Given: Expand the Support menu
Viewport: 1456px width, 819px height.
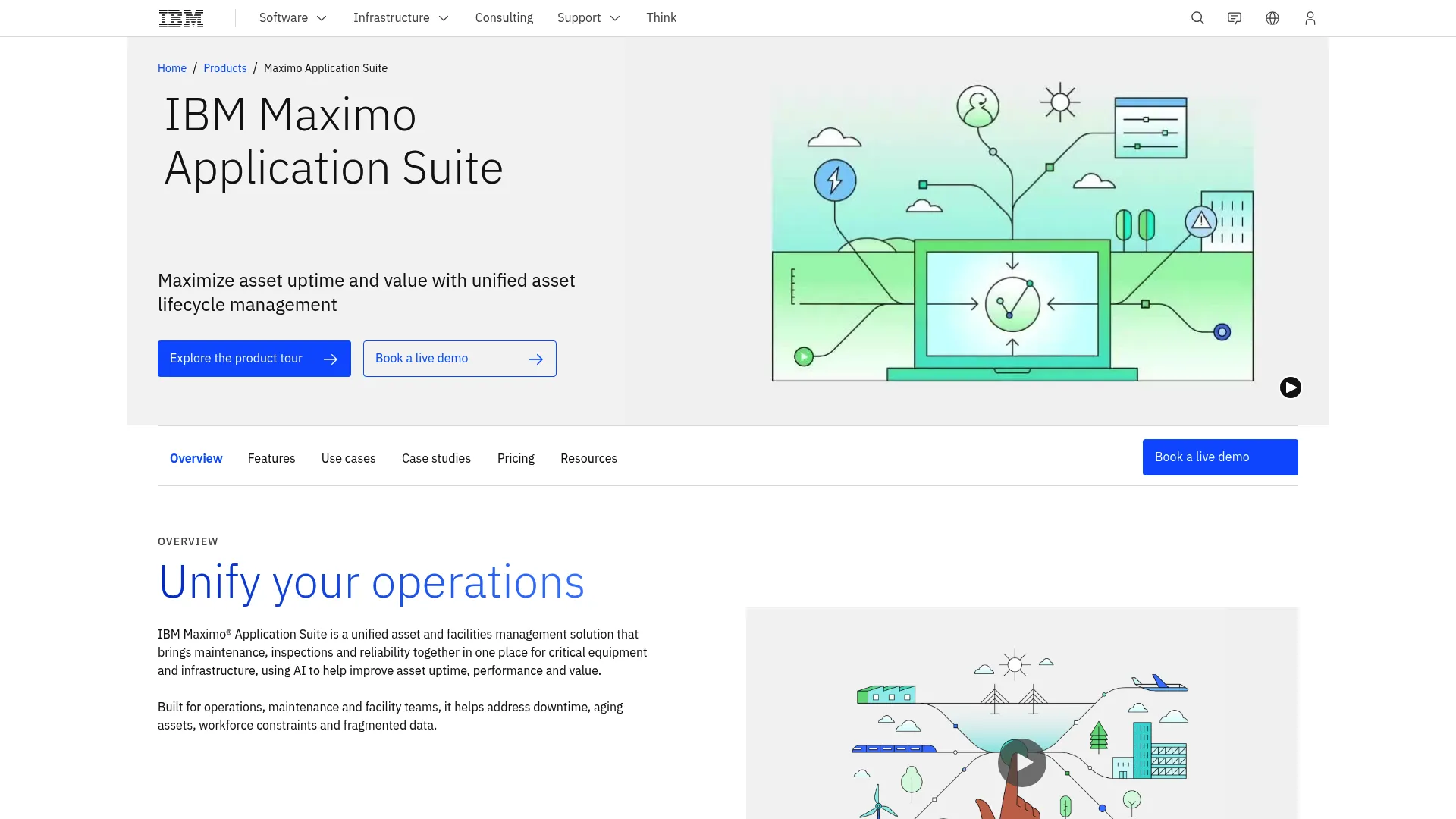Looking at the screenshot, I should [588, 18].
